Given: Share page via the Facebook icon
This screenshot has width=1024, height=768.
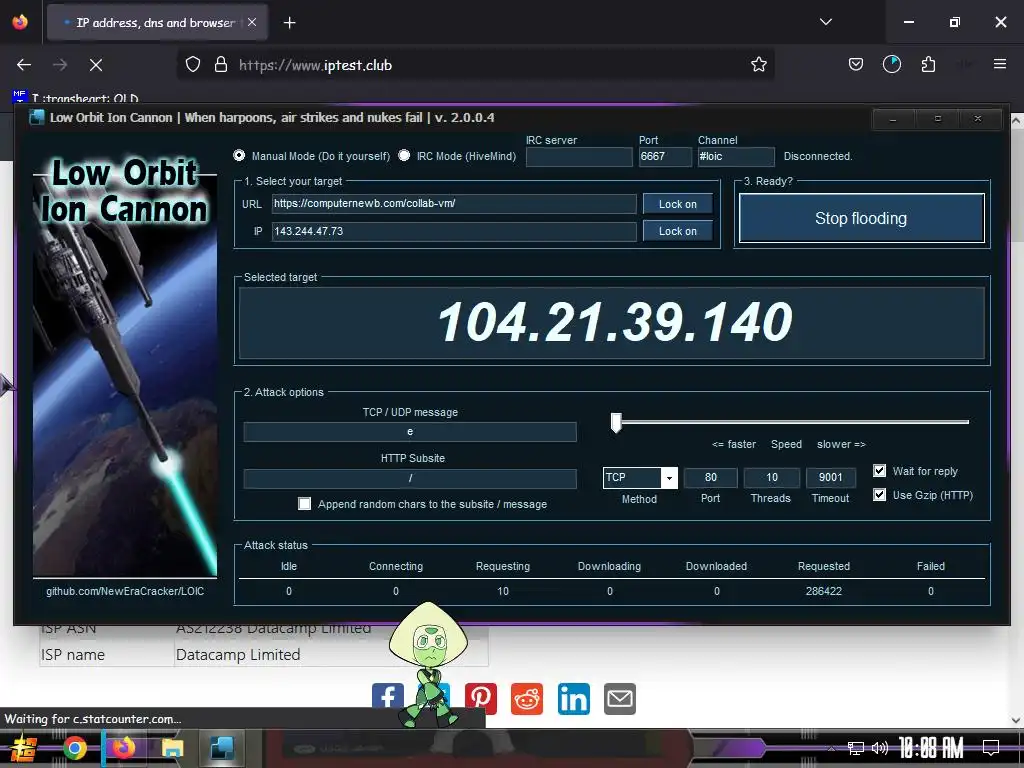Looking at the screenshot, I should coord(387,698).
